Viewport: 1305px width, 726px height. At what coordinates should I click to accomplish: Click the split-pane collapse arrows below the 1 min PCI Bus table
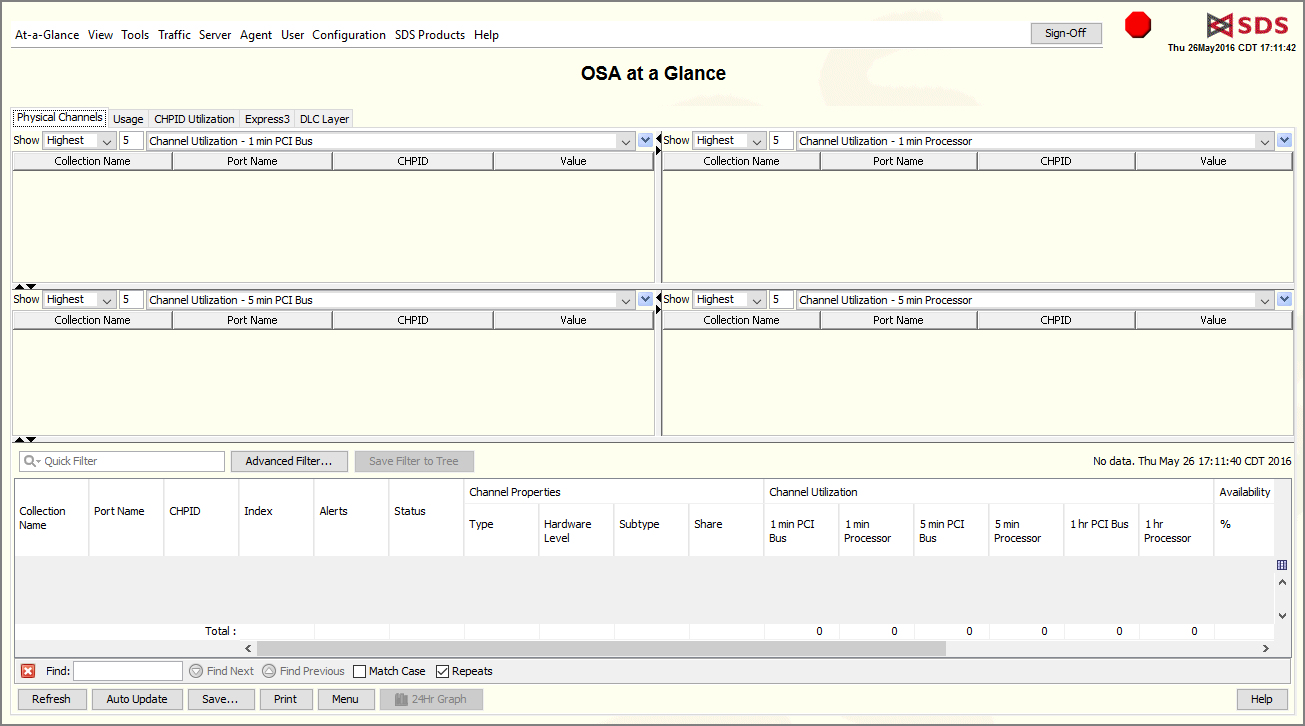(25, 286)
